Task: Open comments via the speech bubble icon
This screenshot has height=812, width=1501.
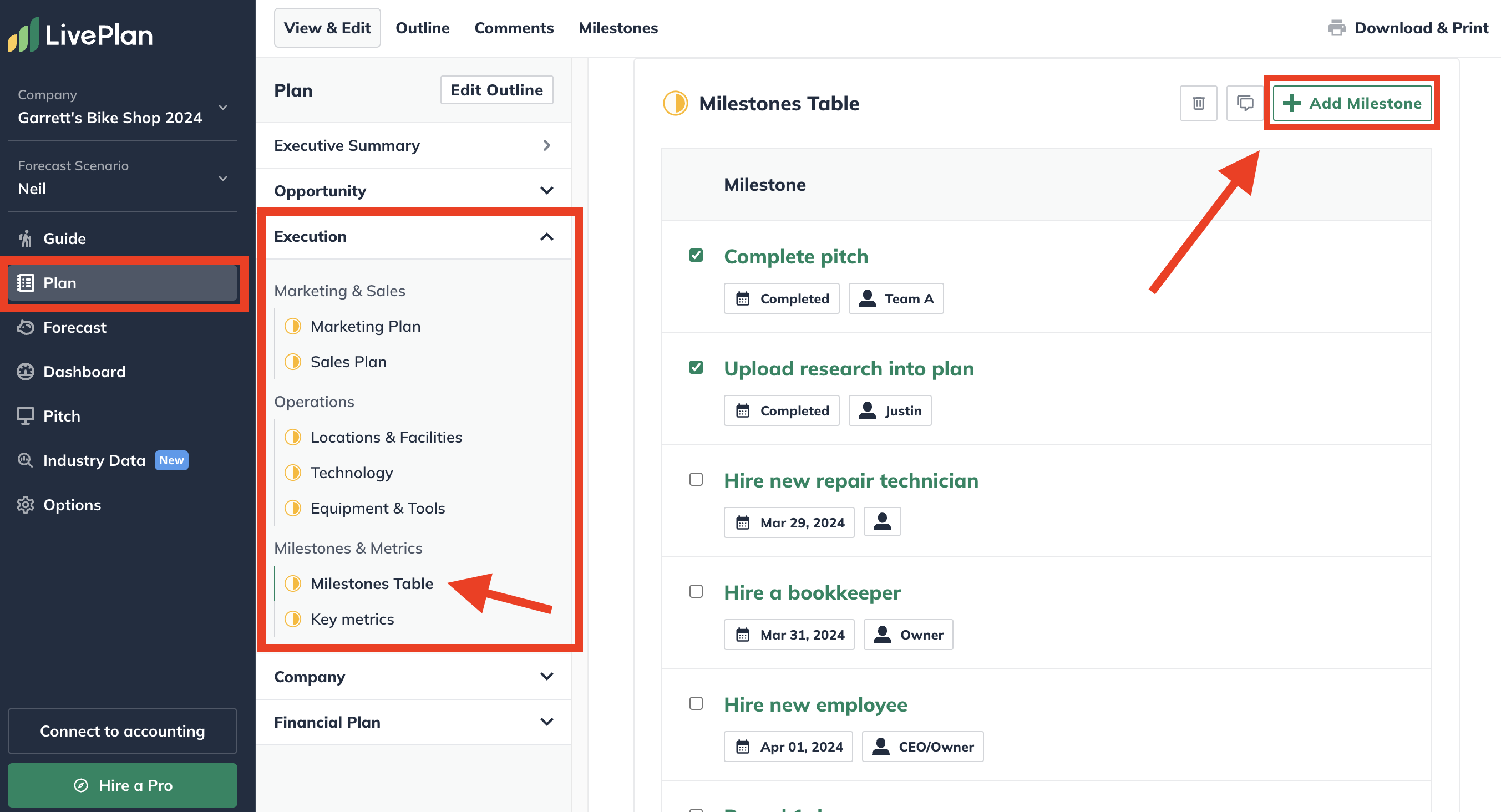Action: [1245, 103]
